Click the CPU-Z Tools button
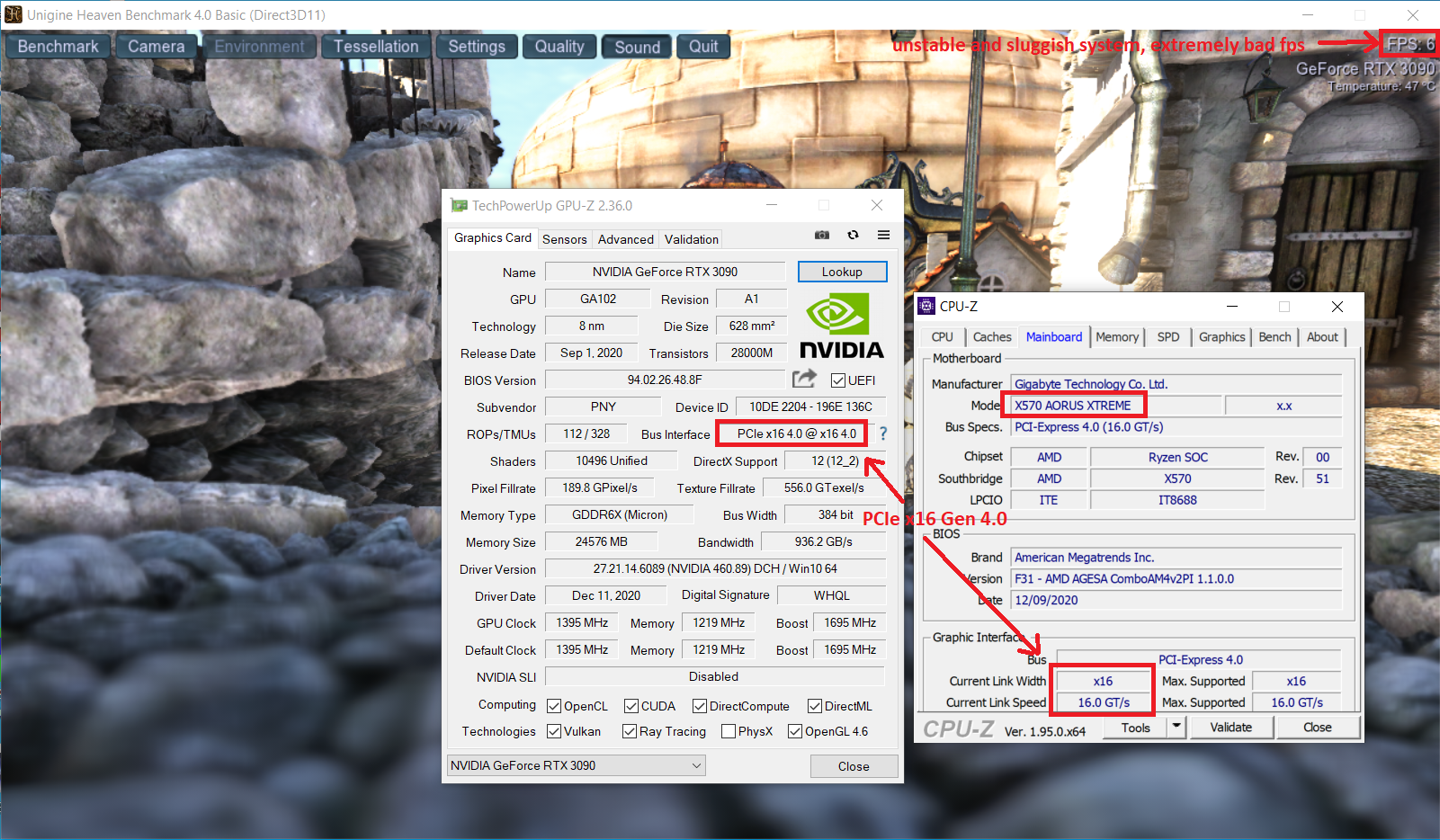This screenshot has width=1440, height=840. [1135, 728]
